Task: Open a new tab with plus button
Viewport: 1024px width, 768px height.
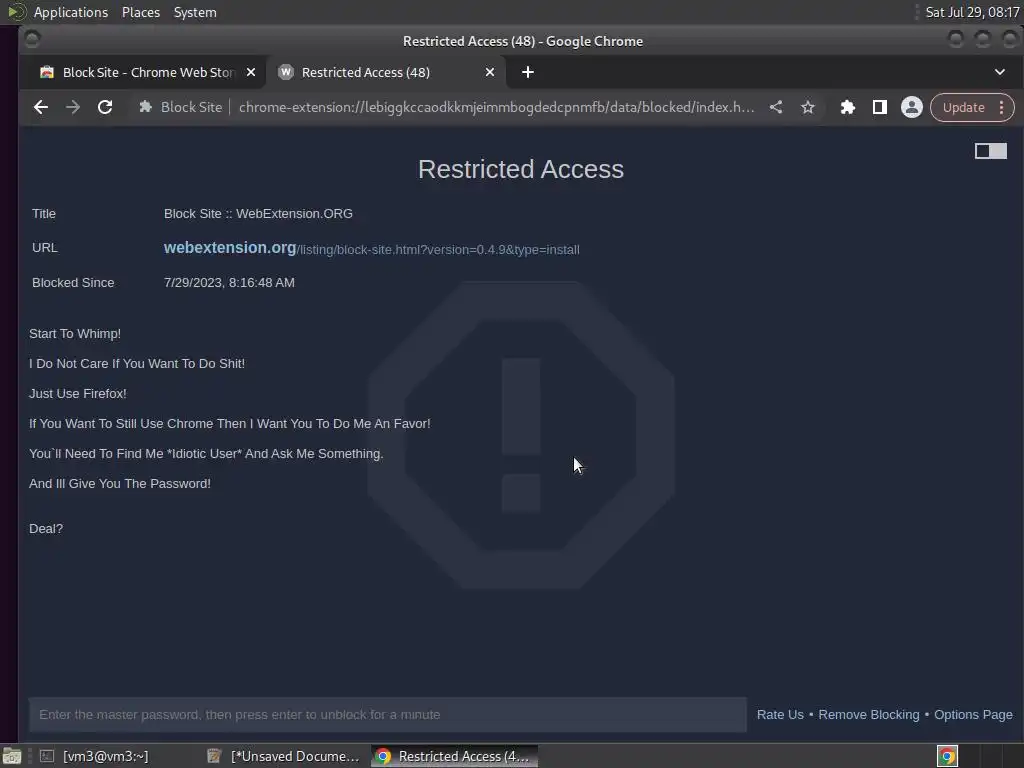Action: pyautogui.click(x=528, y=72)
